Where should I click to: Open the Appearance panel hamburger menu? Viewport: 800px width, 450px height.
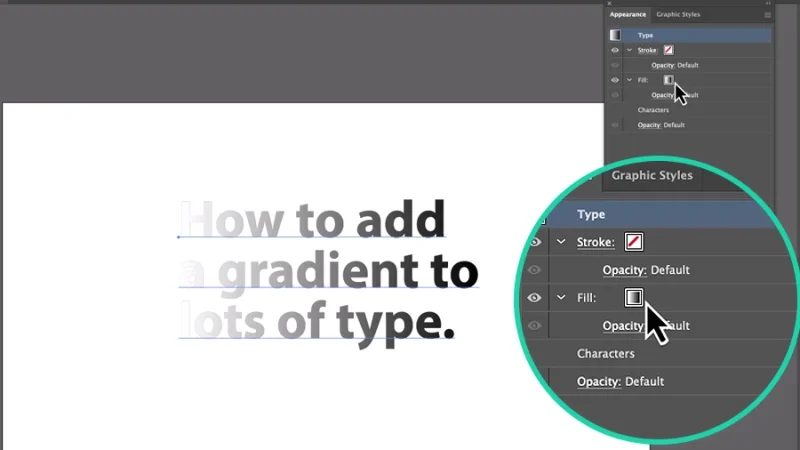coord(768,15)
